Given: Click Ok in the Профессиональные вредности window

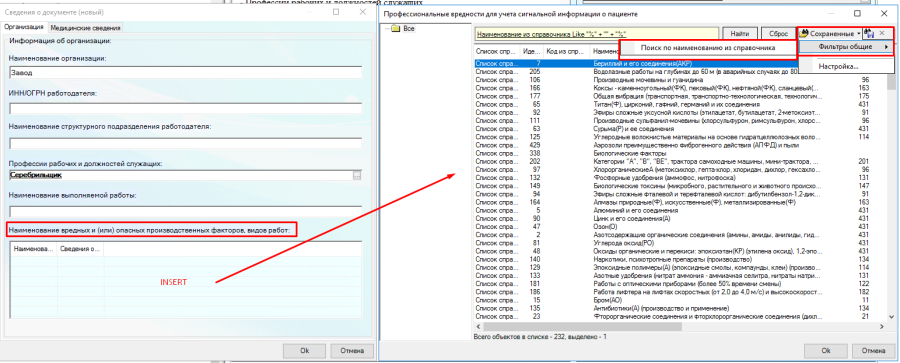Looking at the screenshot, I should tap(826, 350).
